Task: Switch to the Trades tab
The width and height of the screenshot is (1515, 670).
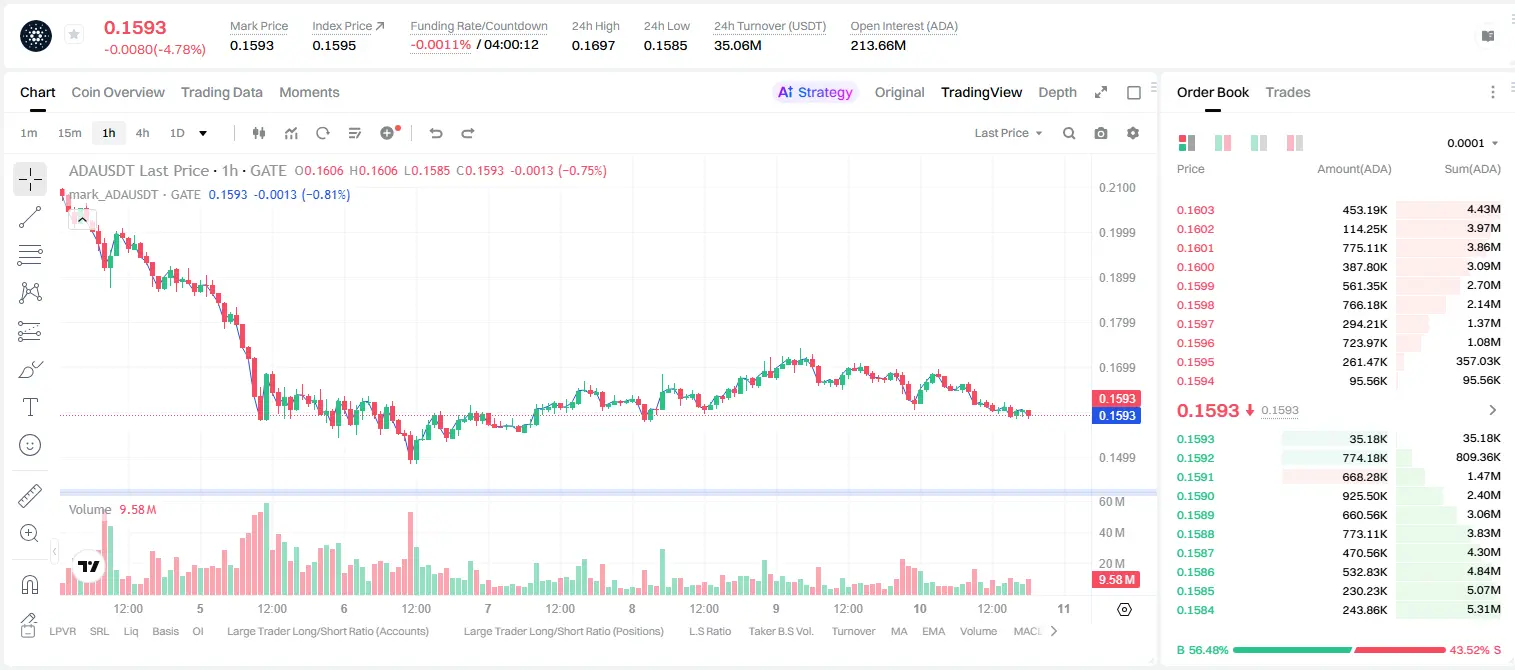Action: pos(1287,92)
